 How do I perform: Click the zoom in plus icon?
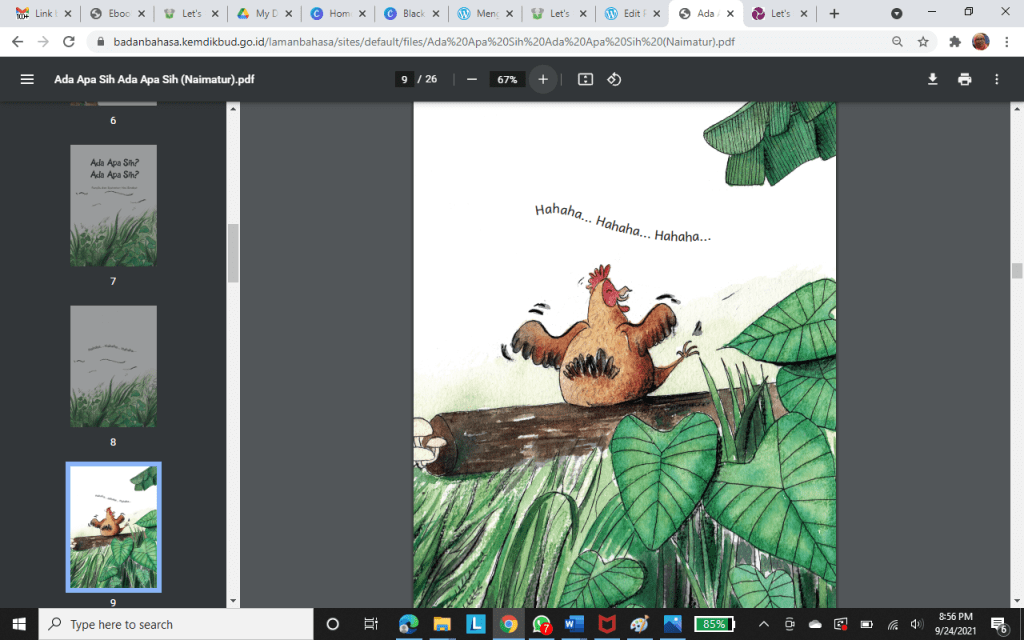(x=543, y=79)
